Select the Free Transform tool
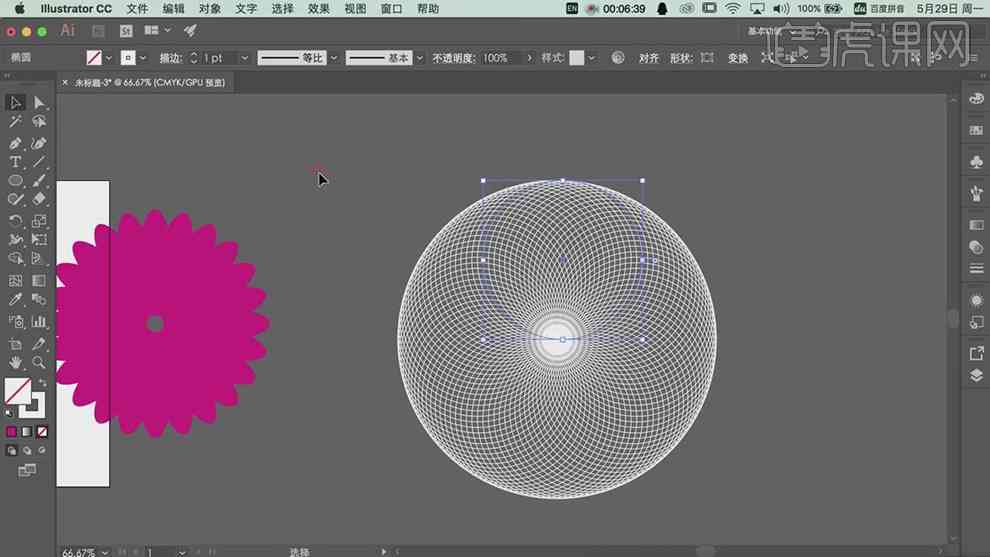This screenshot has height=557, width=990. (39, 240)
